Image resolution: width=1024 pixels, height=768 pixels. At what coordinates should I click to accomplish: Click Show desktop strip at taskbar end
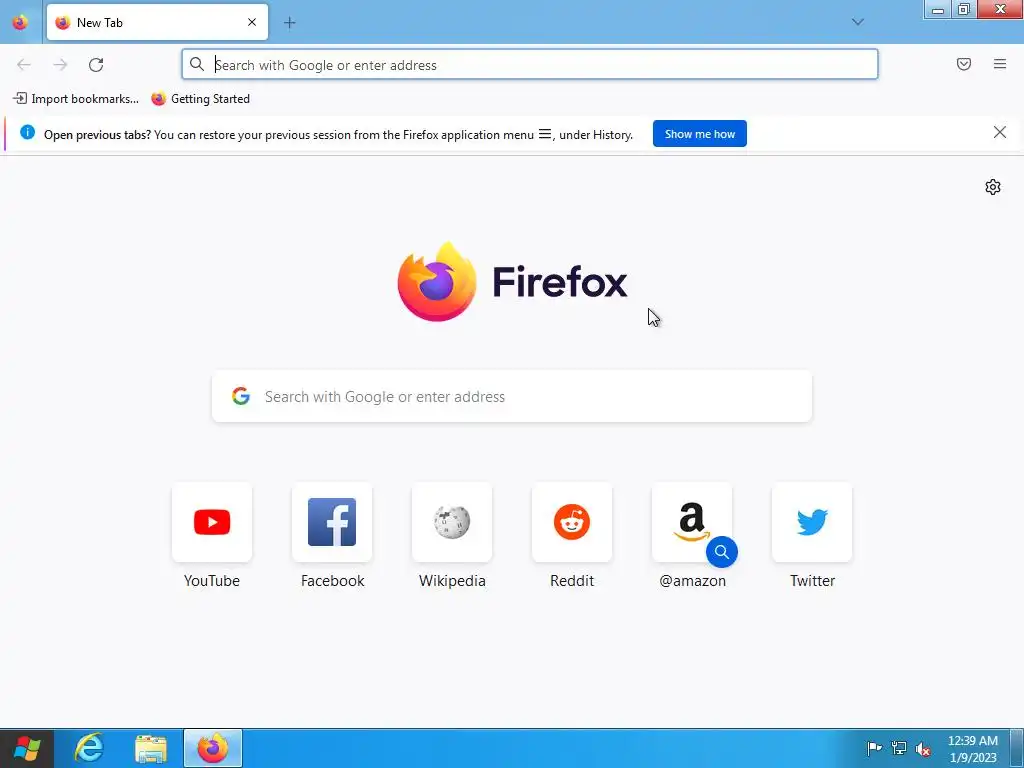coord(1017,748)
